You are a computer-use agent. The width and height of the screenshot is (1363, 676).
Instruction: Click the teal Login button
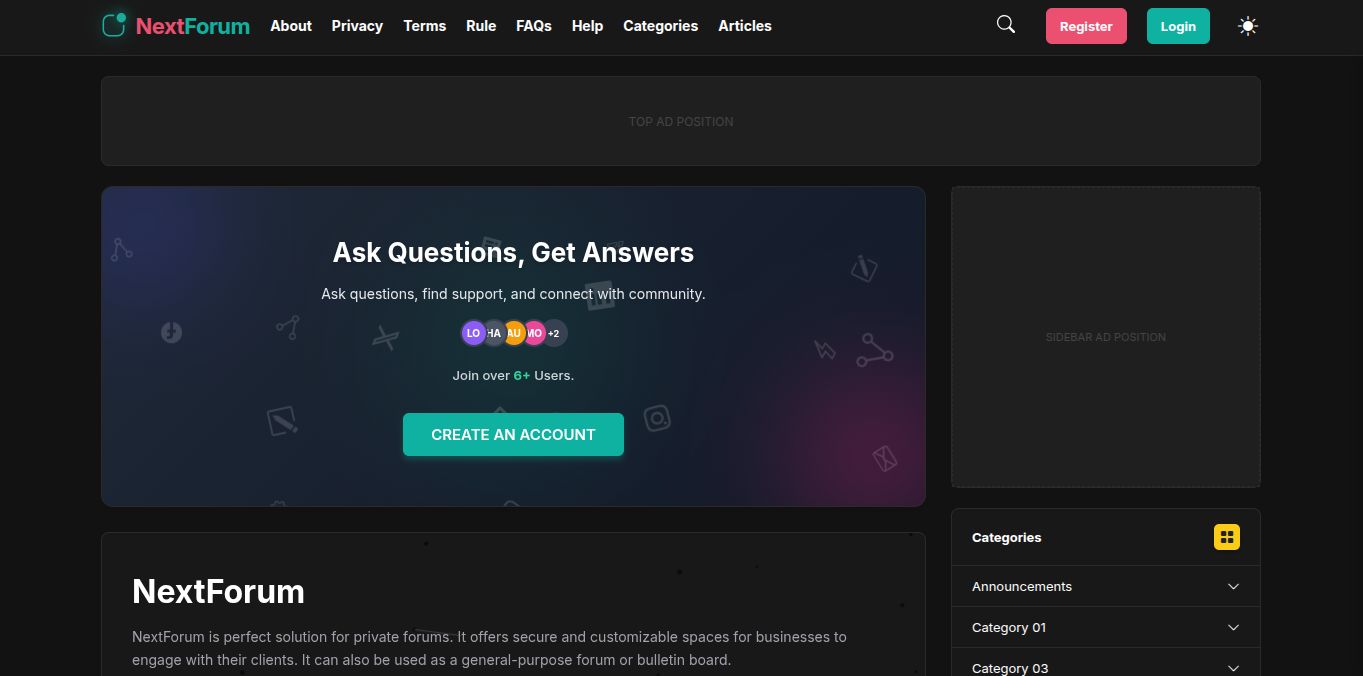tap(1178, 26)
